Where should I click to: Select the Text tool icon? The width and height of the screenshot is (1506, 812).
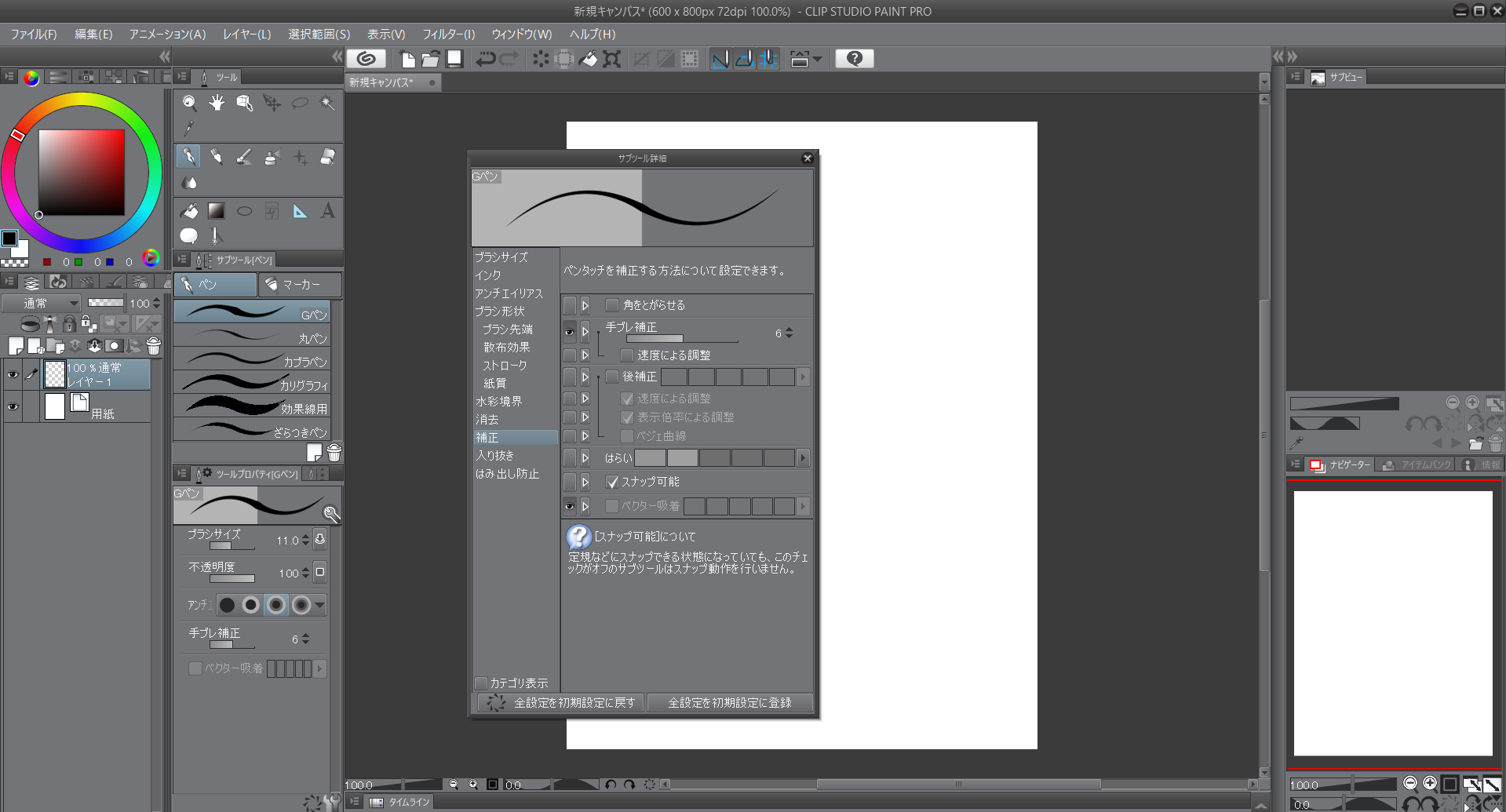pyautogui.click(x=327, y=211)
